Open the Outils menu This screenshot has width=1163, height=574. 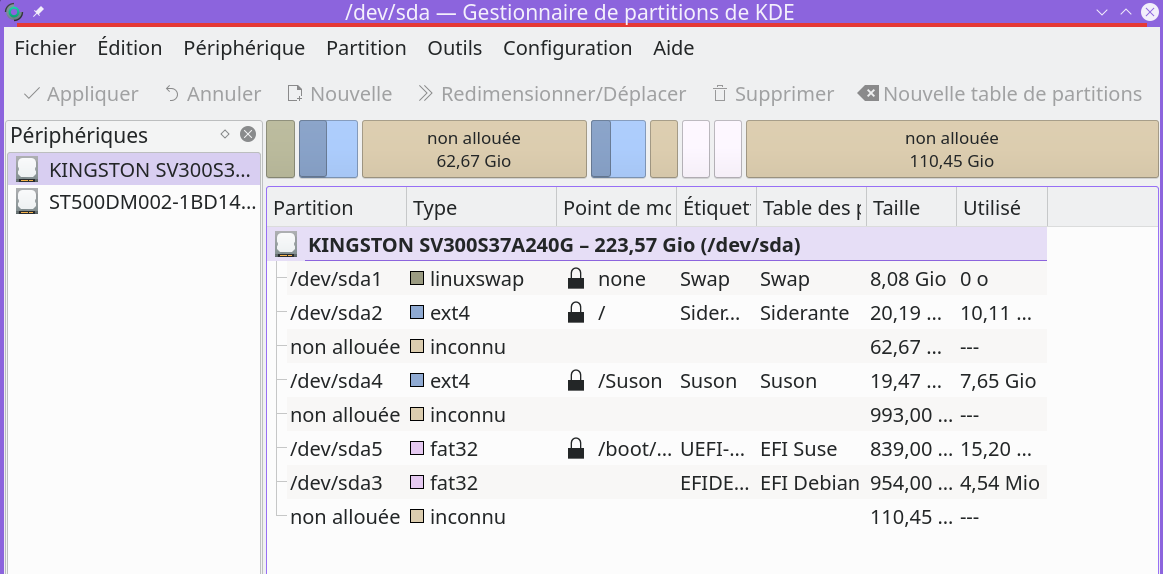click(454, 48)
